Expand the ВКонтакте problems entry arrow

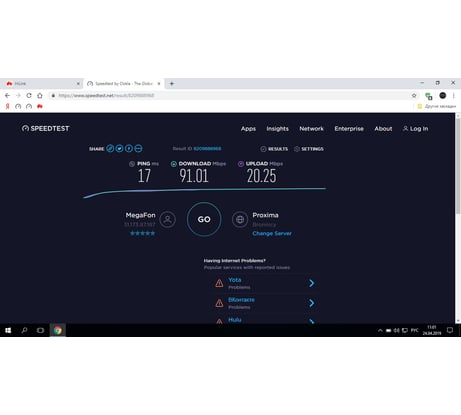click(312, 303)
